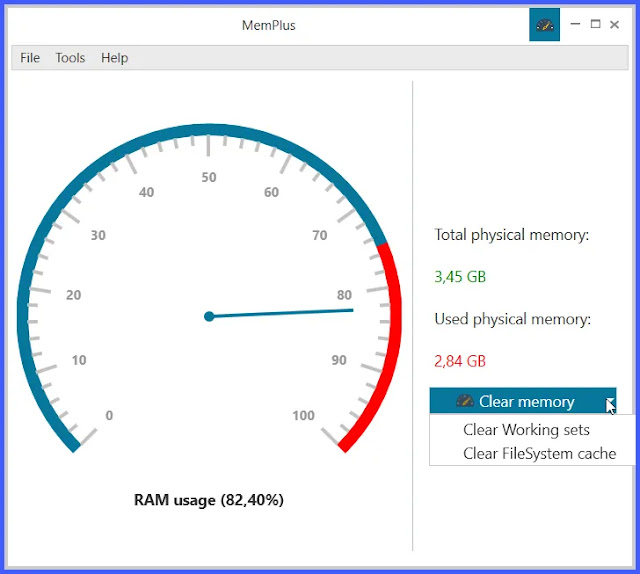Click the Used physical memory label
640x574 pixels.
pos(512,319)
